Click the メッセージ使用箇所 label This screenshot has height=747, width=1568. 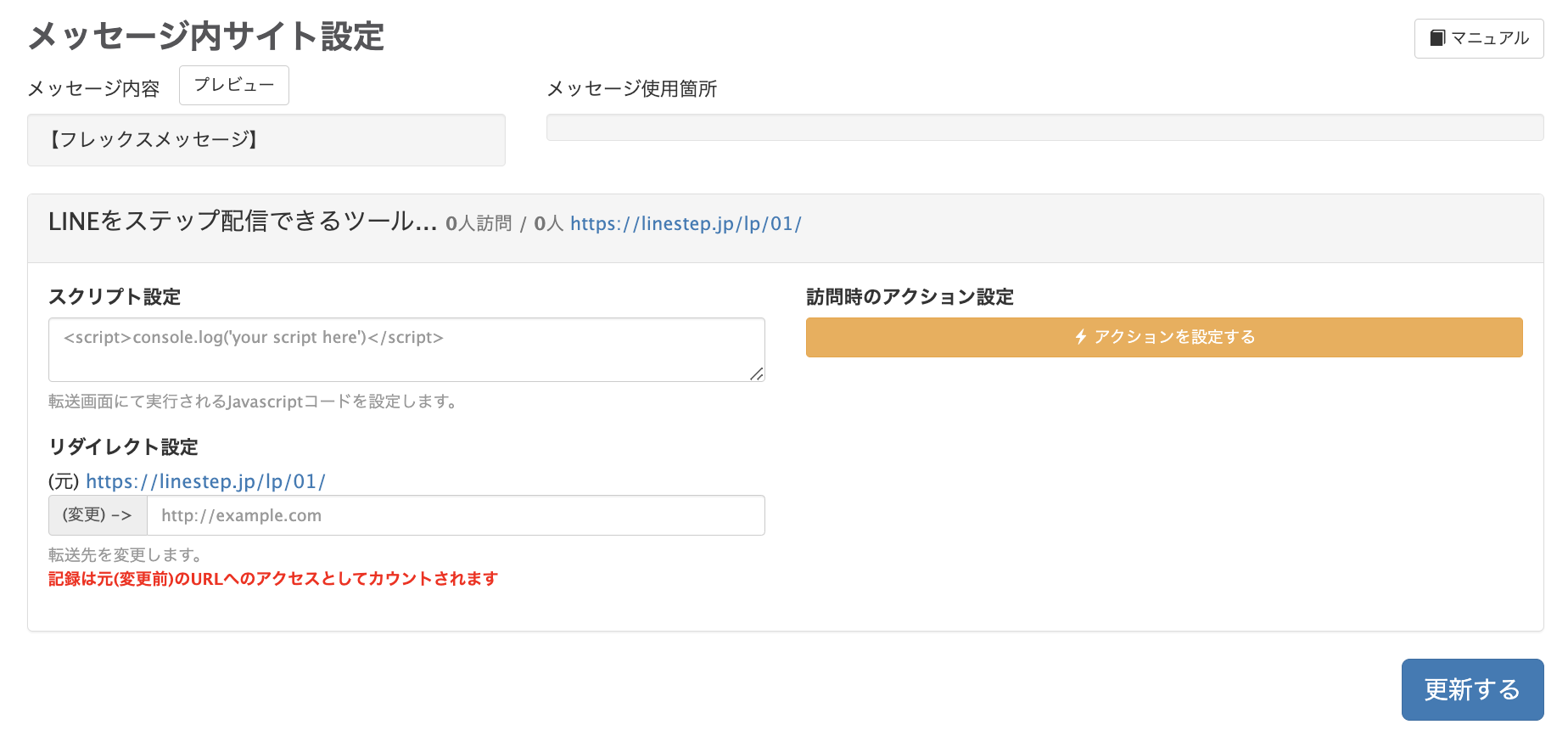[x=632, y=89]
